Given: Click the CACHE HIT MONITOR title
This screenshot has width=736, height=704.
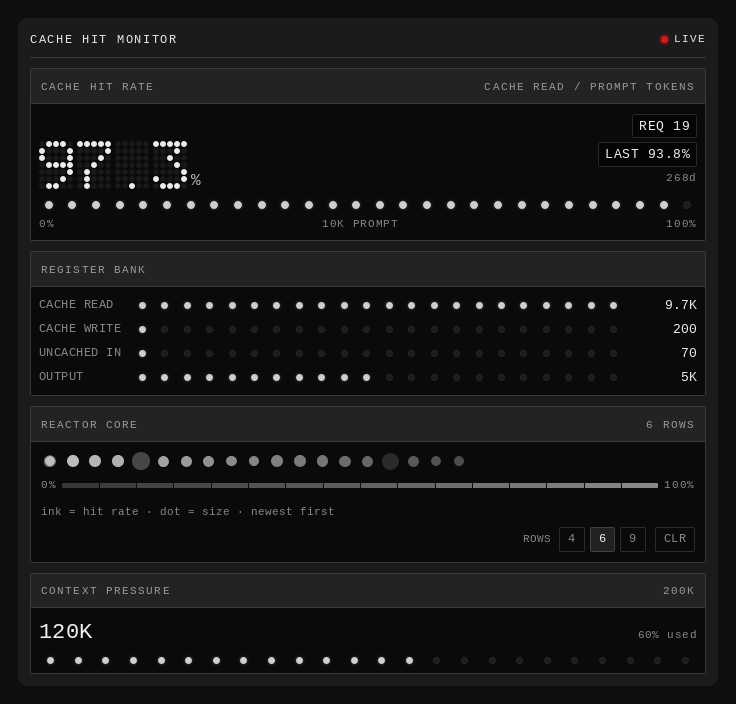Looking at the screenshot, I should [103, 39].
